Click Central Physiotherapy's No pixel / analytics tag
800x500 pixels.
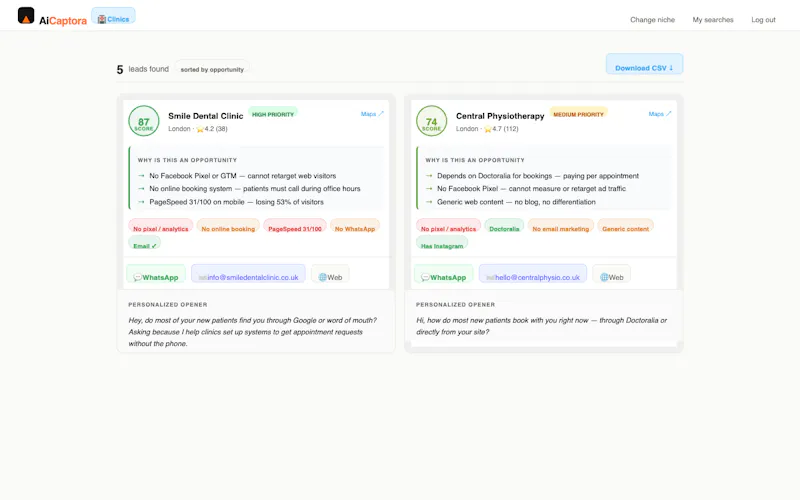click(x=448, y=228)
